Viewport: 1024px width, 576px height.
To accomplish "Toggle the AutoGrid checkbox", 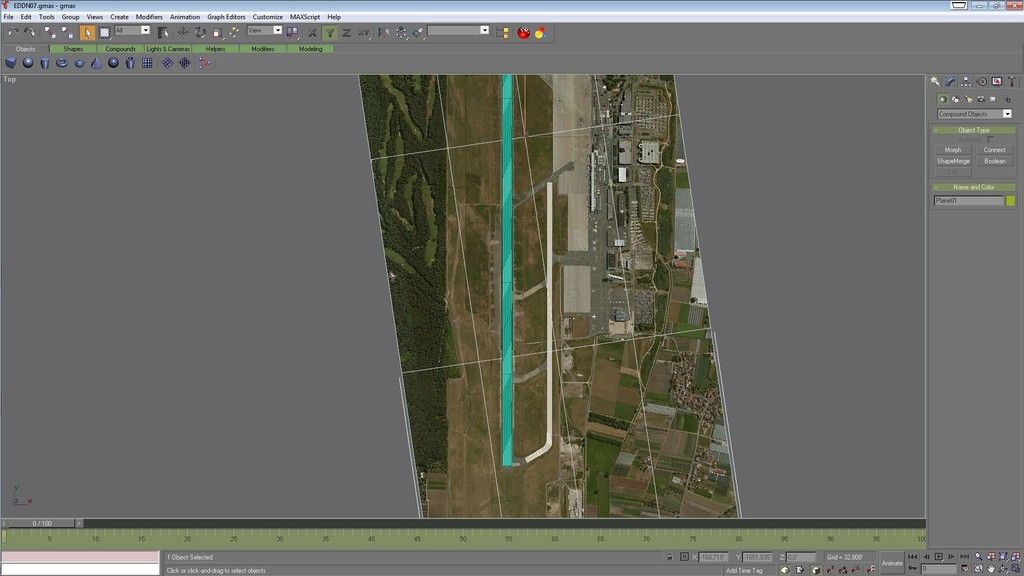I will [x=991, y=138].
